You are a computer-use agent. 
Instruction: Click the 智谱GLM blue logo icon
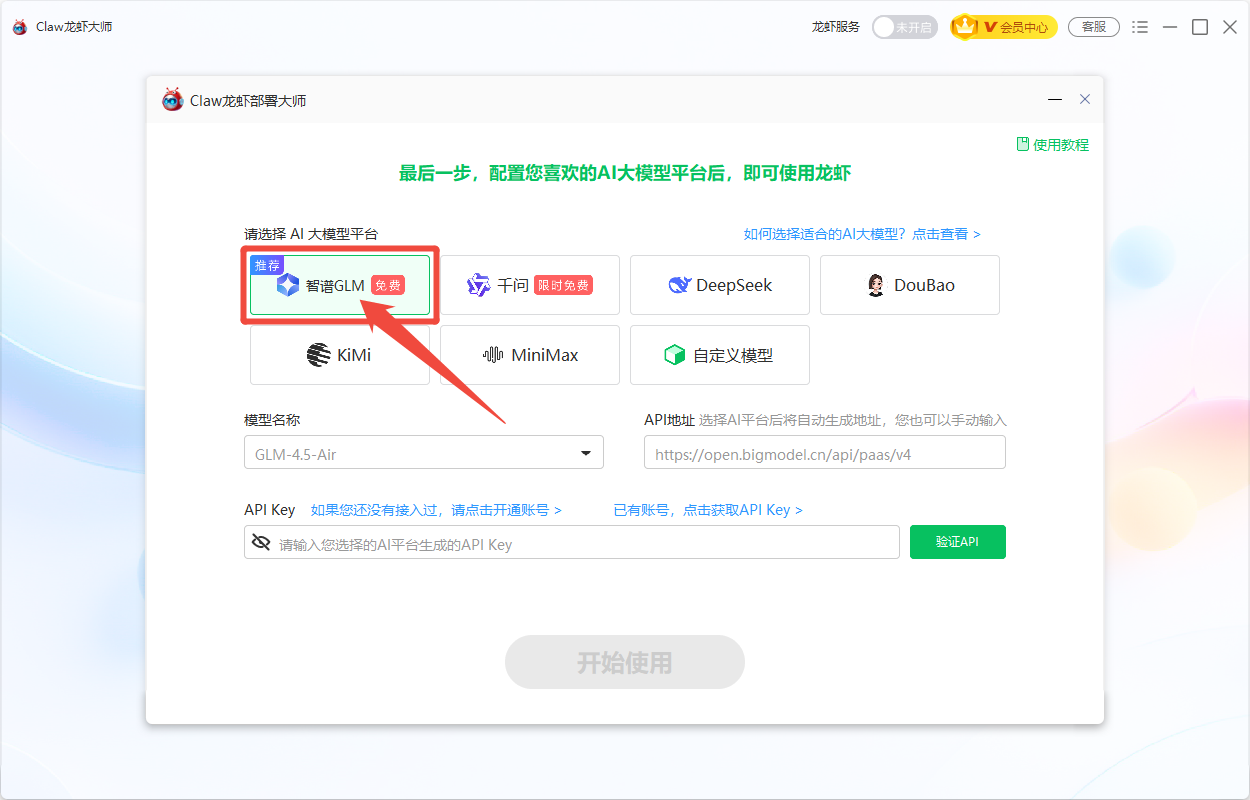(288, 285)
